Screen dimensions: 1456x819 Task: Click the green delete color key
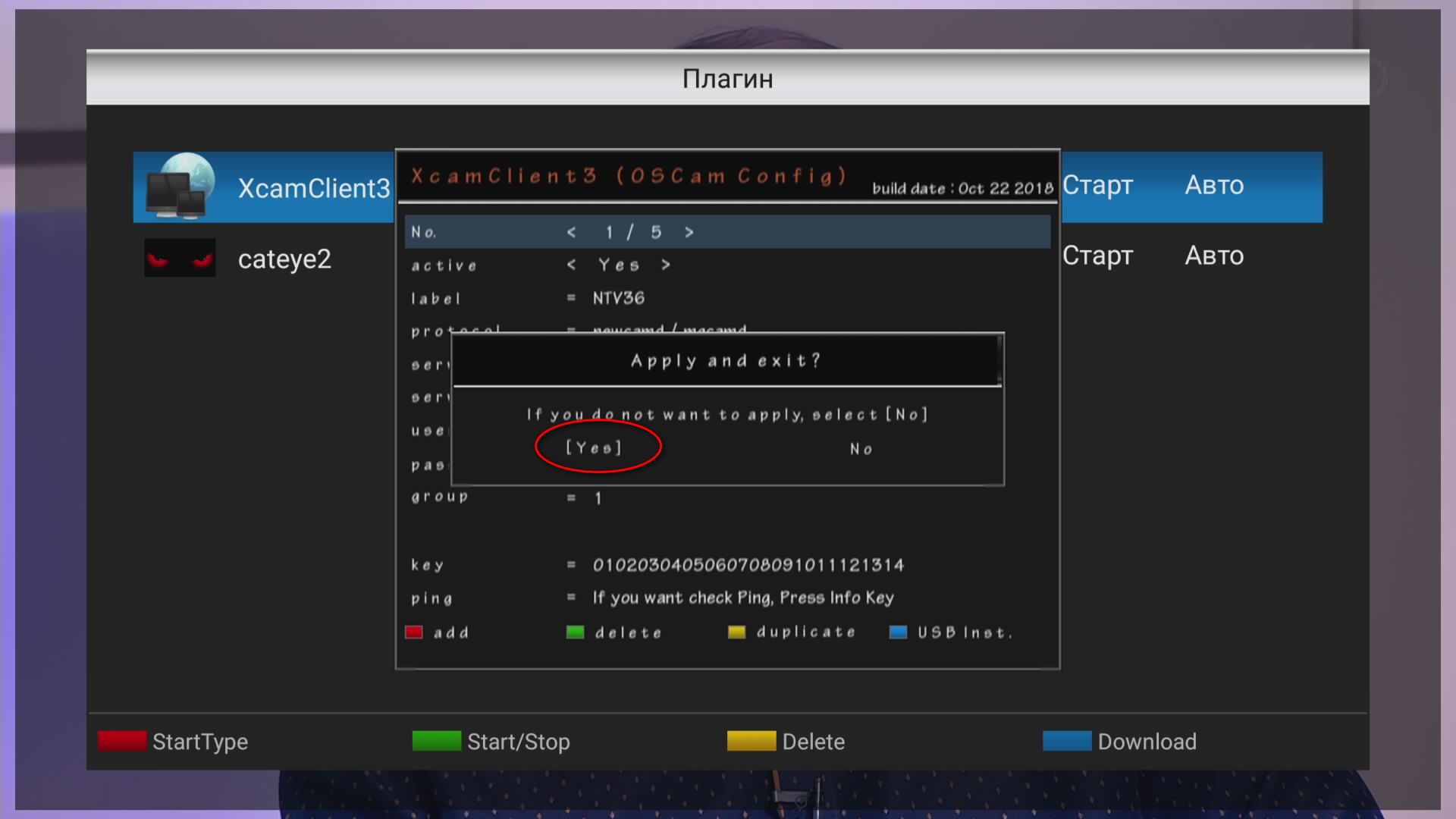pos(575,632)
